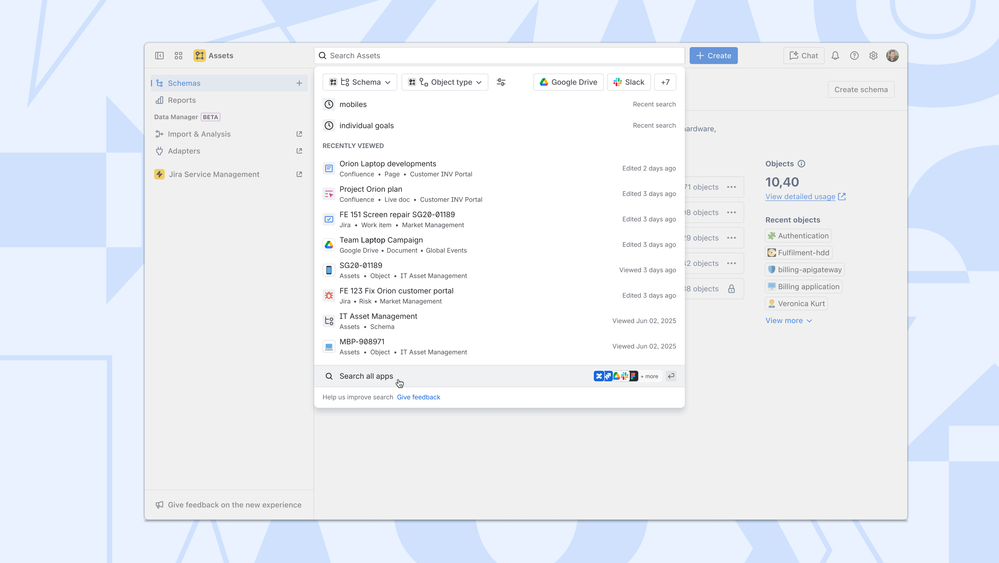This screenshot has width=999, height=563.
Task: Click the lock icon on last schema row
Action: pos(731,289)
